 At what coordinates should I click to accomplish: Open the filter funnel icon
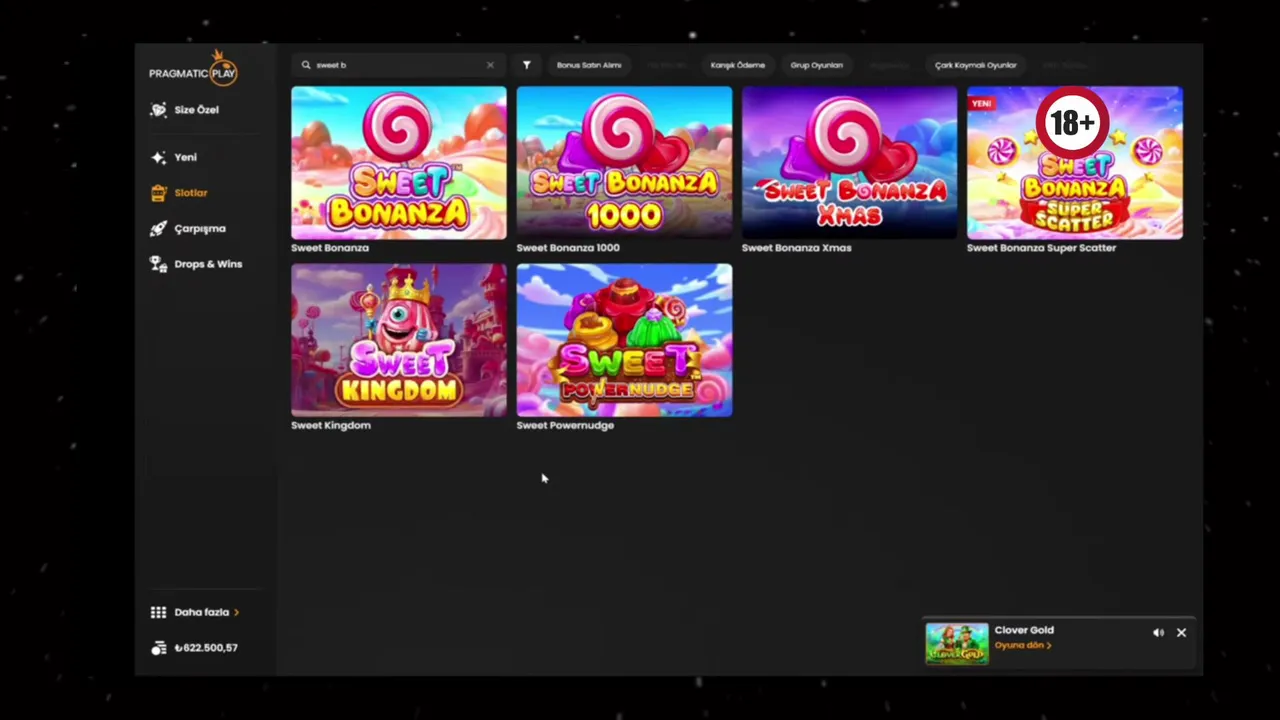(x=527, y=65)
